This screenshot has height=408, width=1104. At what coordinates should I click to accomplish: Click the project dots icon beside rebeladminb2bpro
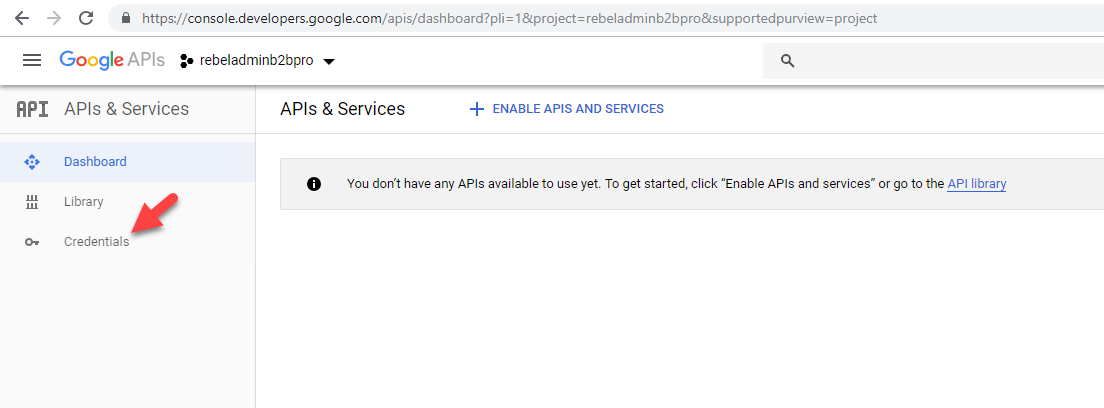pos(187,61)
